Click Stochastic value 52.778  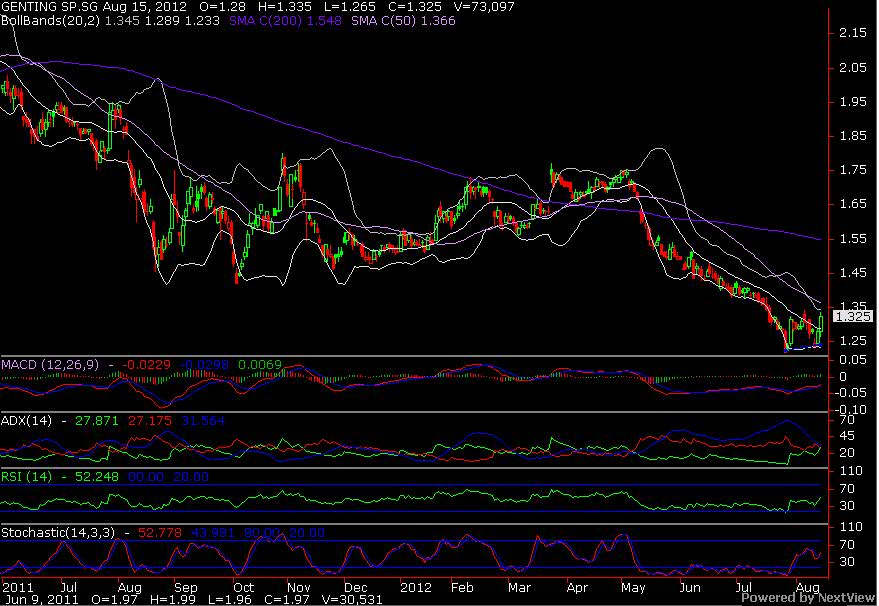click(160, 533)
